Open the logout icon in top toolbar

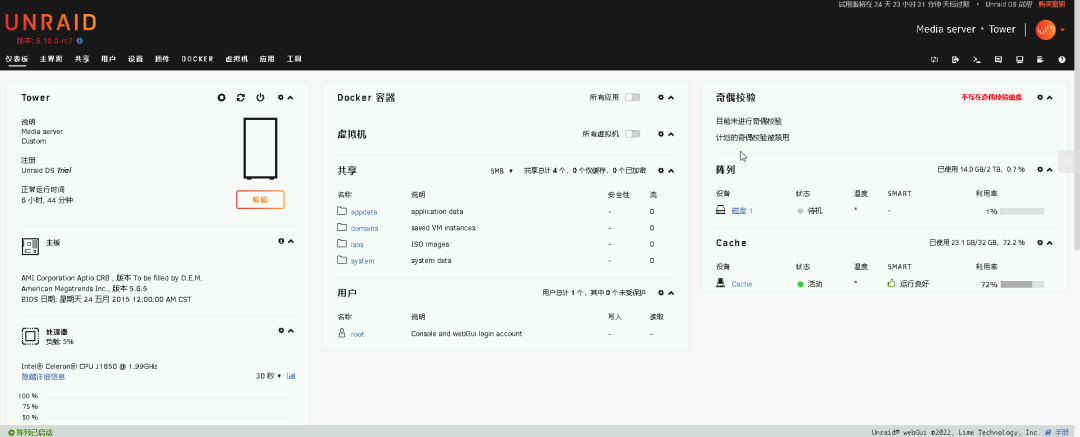point(955,59)
